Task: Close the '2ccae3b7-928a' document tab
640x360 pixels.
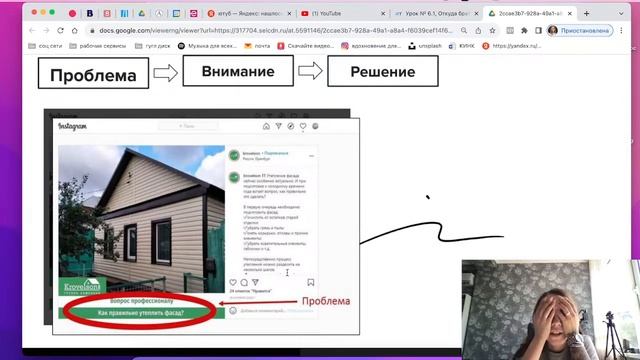Action: [x=570, y=13]
